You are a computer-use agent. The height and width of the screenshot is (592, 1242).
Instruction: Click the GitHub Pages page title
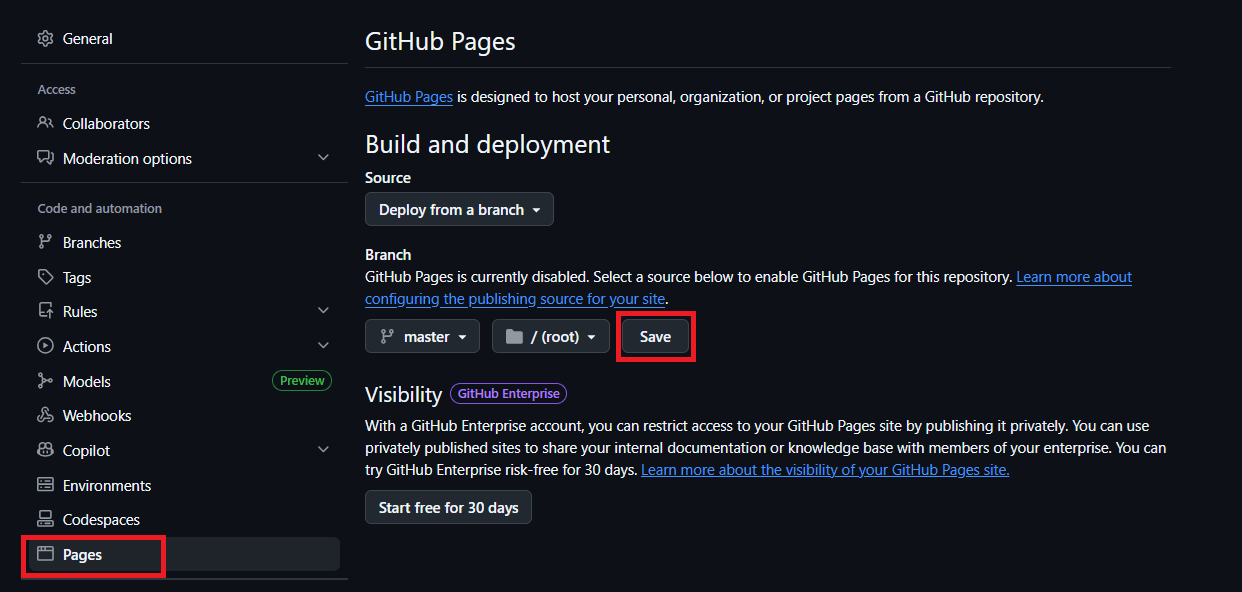click(x=440, y=42)
